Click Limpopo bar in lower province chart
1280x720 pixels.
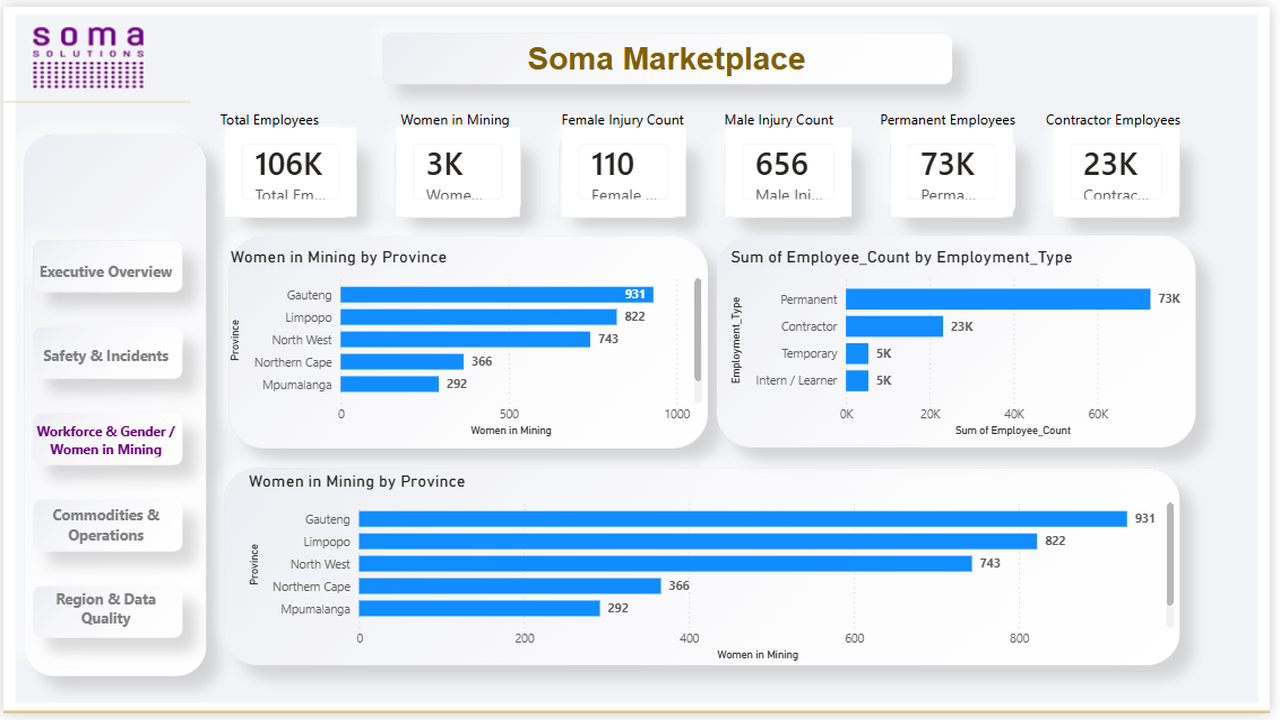coord(698,541)
